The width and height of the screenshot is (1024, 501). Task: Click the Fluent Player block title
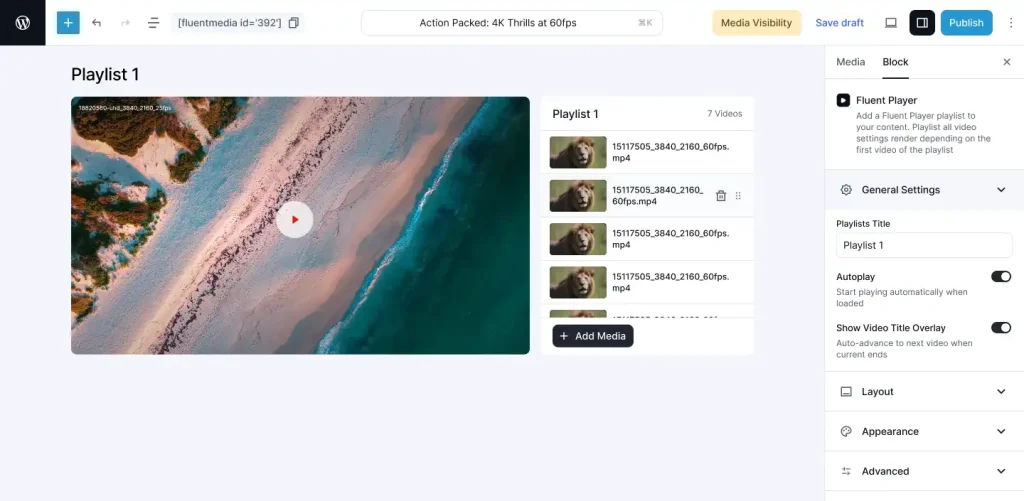[x=886, y=101]
